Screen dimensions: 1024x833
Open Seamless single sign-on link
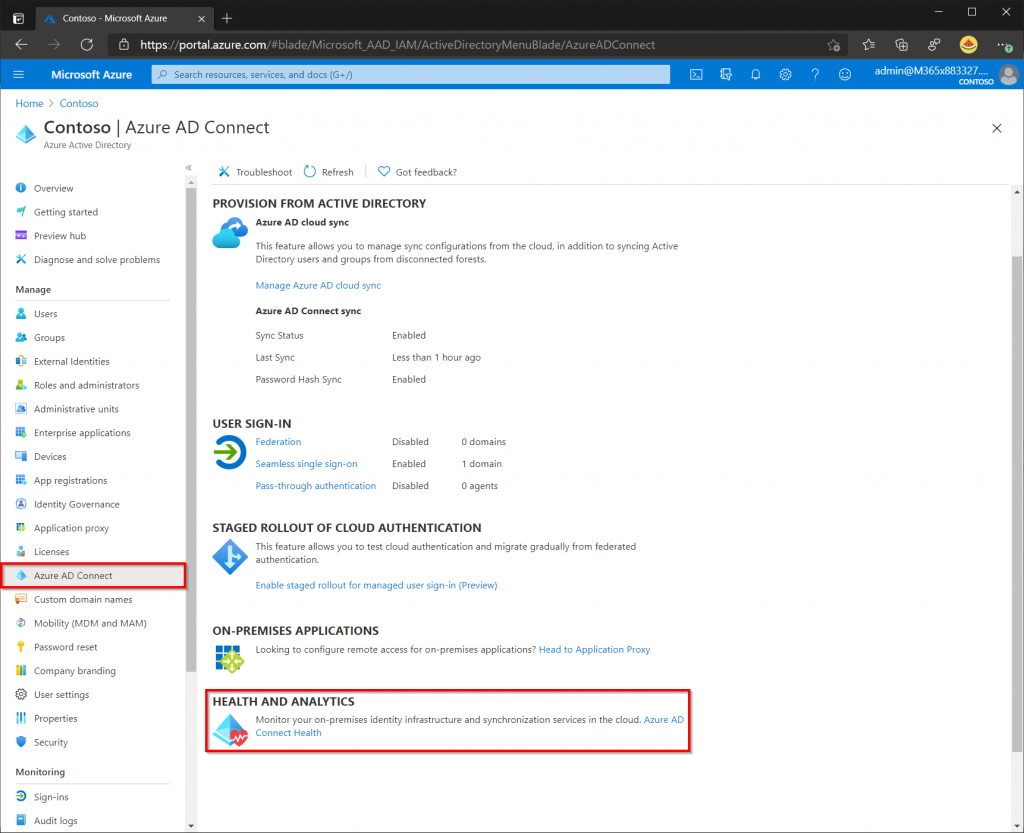(x=306, y=464)
